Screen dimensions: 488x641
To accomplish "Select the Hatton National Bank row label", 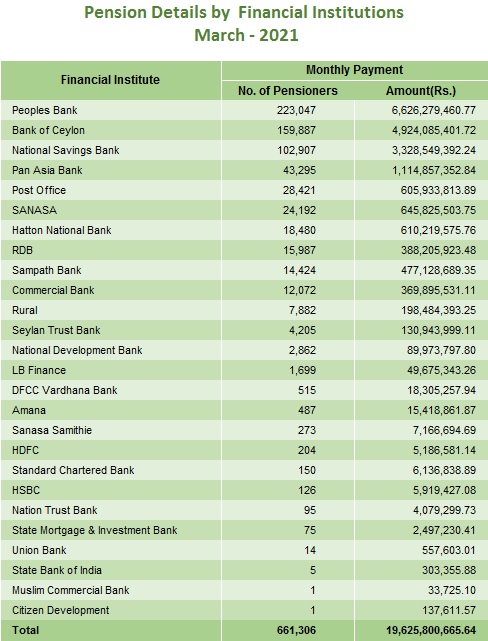I will point(62,231).
